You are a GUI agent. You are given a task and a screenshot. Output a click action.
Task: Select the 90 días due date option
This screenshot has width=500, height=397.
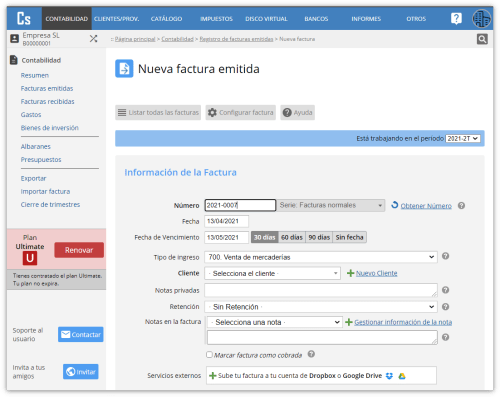pos(319,237)
